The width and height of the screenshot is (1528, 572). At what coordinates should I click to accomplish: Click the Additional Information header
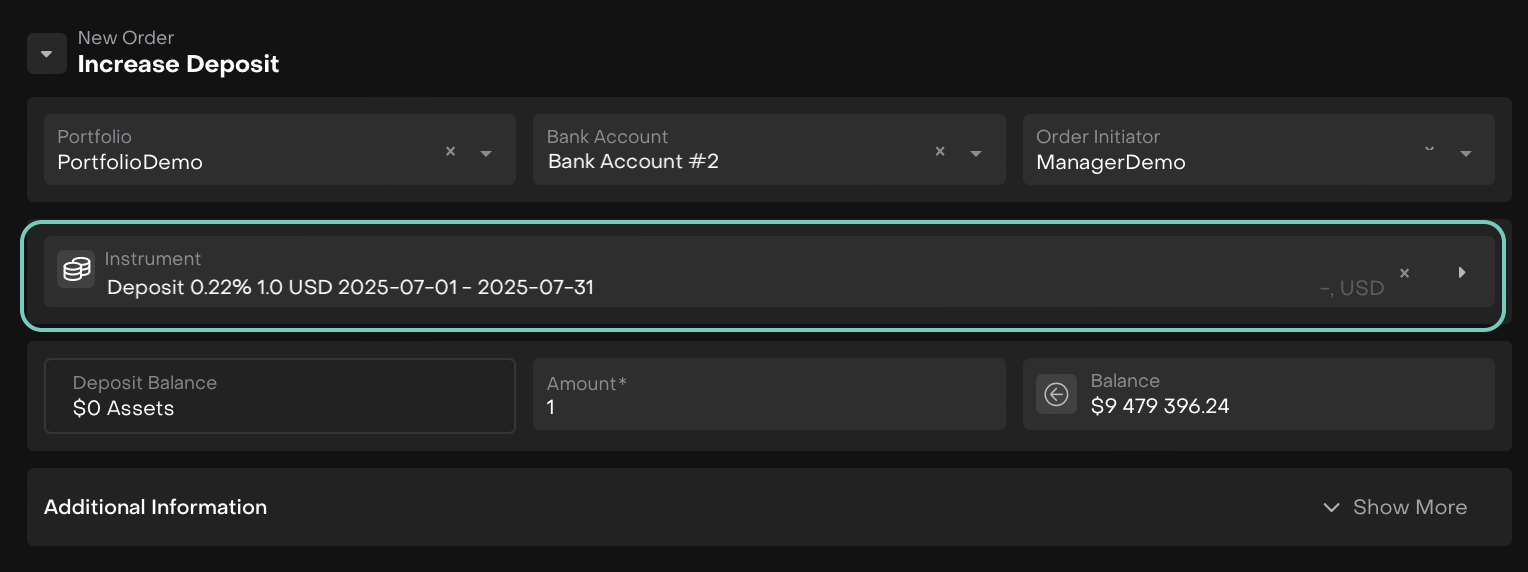point(155,507)
